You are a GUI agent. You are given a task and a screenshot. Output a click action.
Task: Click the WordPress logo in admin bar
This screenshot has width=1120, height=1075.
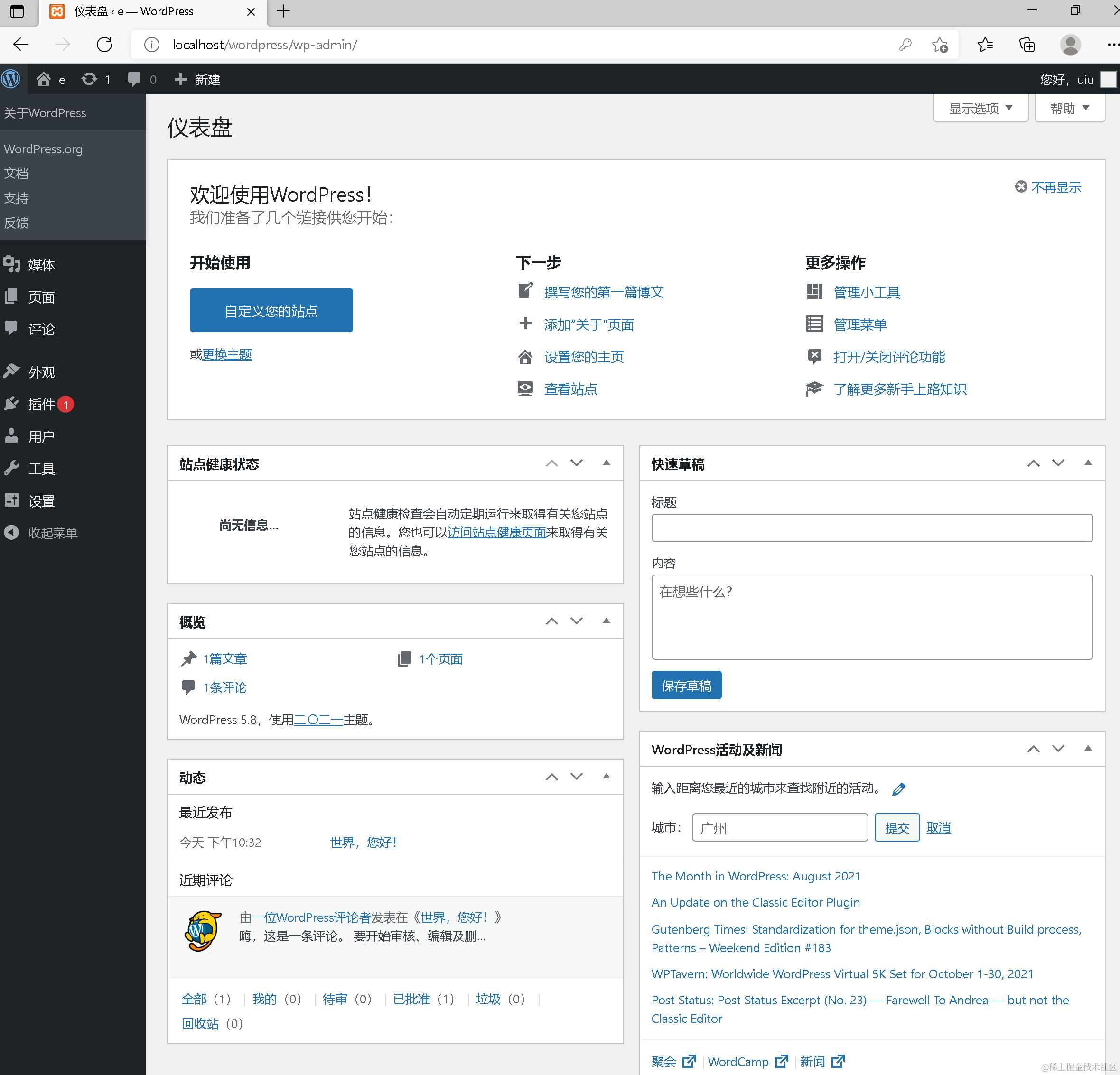pyautogui.click(x=11, y=79)
